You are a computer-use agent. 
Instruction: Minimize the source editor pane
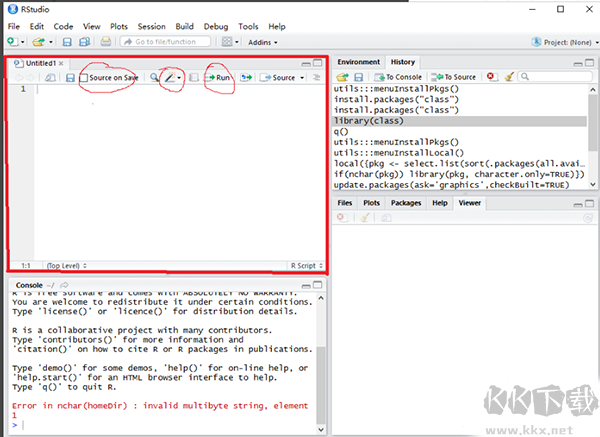[x=306, y=64]
